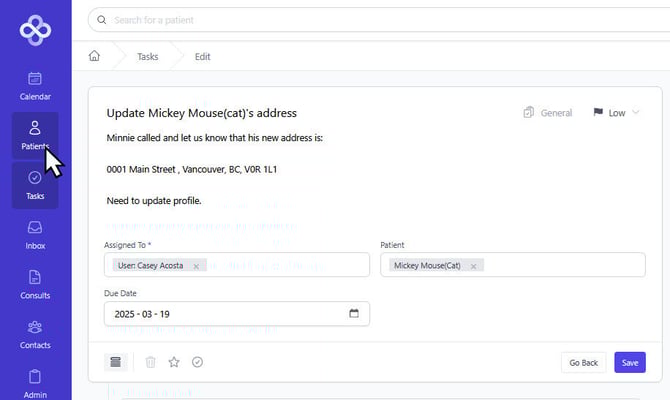The image size is (670, 400).
Task: Open the Assigned To selector field
Action: click(x=237, y=265)
